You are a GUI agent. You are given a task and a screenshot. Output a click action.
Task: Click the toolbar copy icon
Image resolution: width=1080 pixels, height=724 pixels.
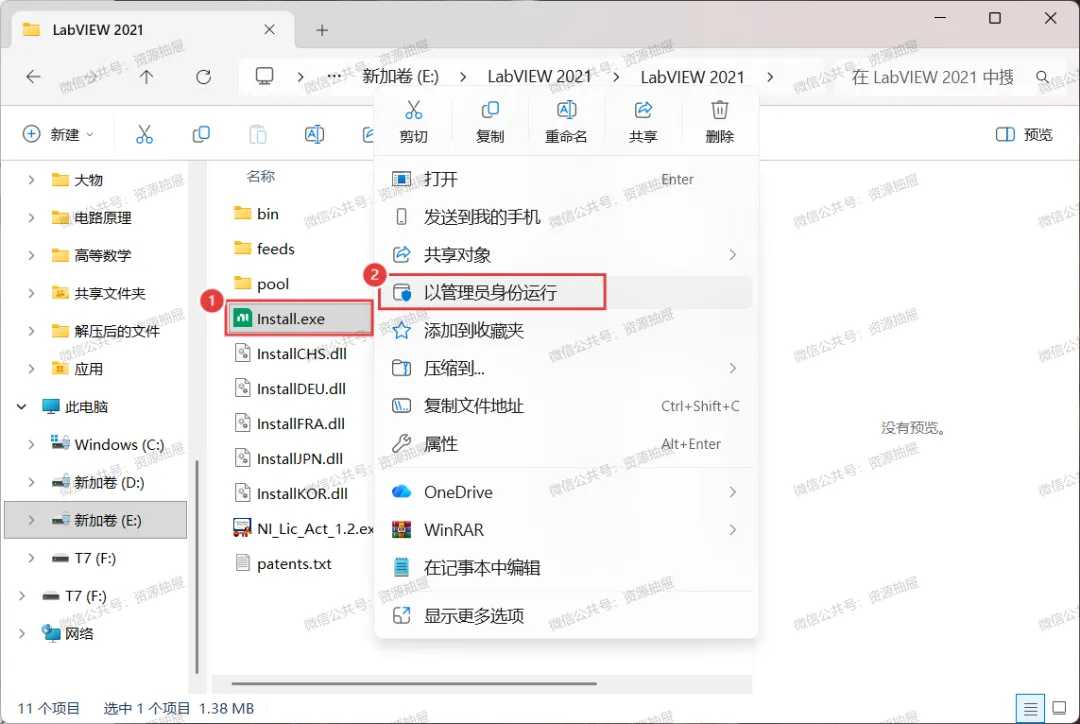(201, 134)
